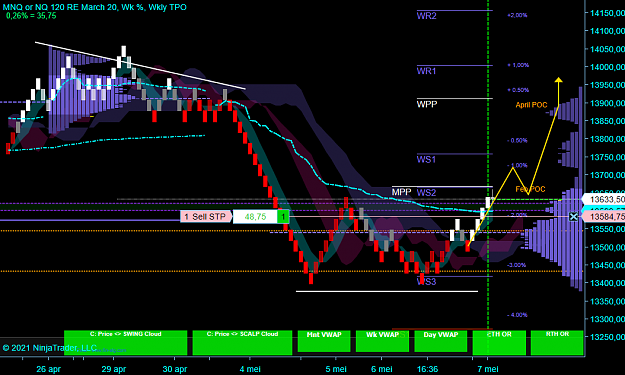Viewport: 625px width, 375px height.
Task: Click the 13700,00 price axis label
Action: point(607,175)
